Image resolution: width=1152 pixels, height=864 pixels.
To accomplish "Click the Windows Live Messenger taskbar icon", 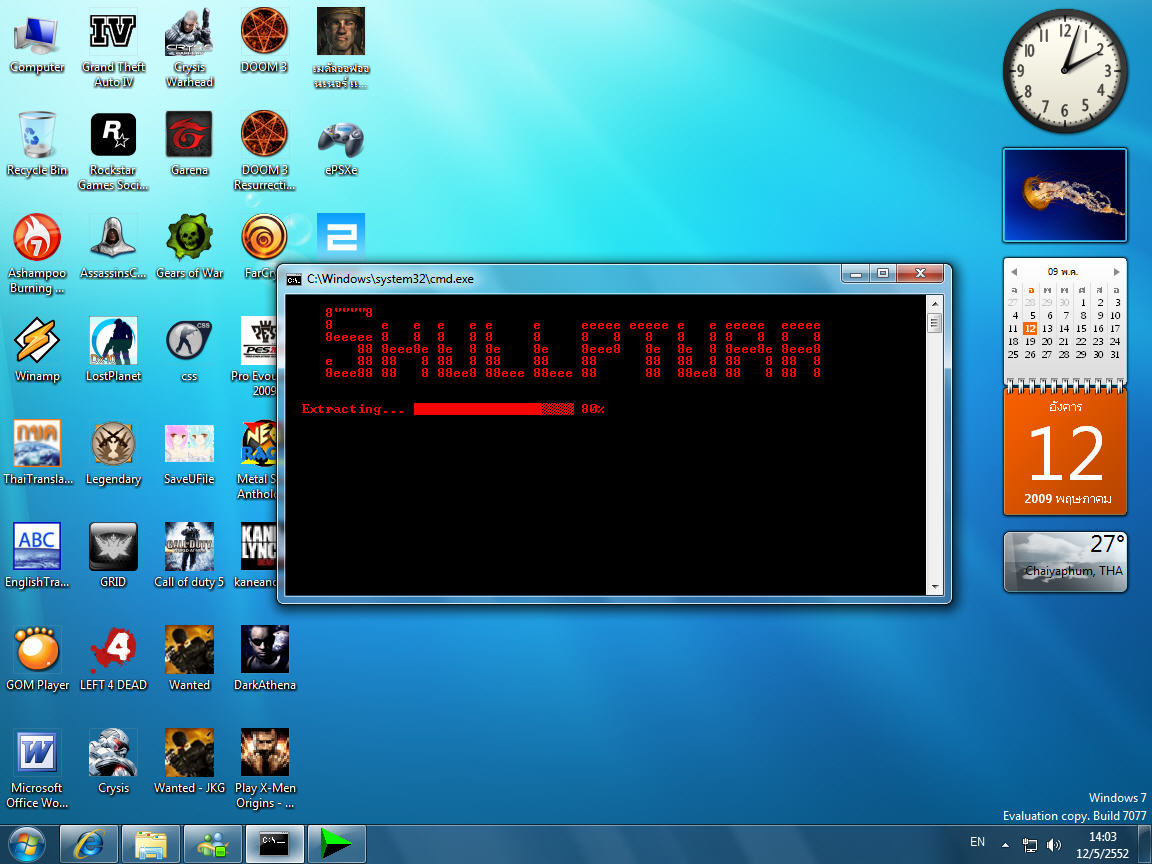I will [x=213, y=844].
